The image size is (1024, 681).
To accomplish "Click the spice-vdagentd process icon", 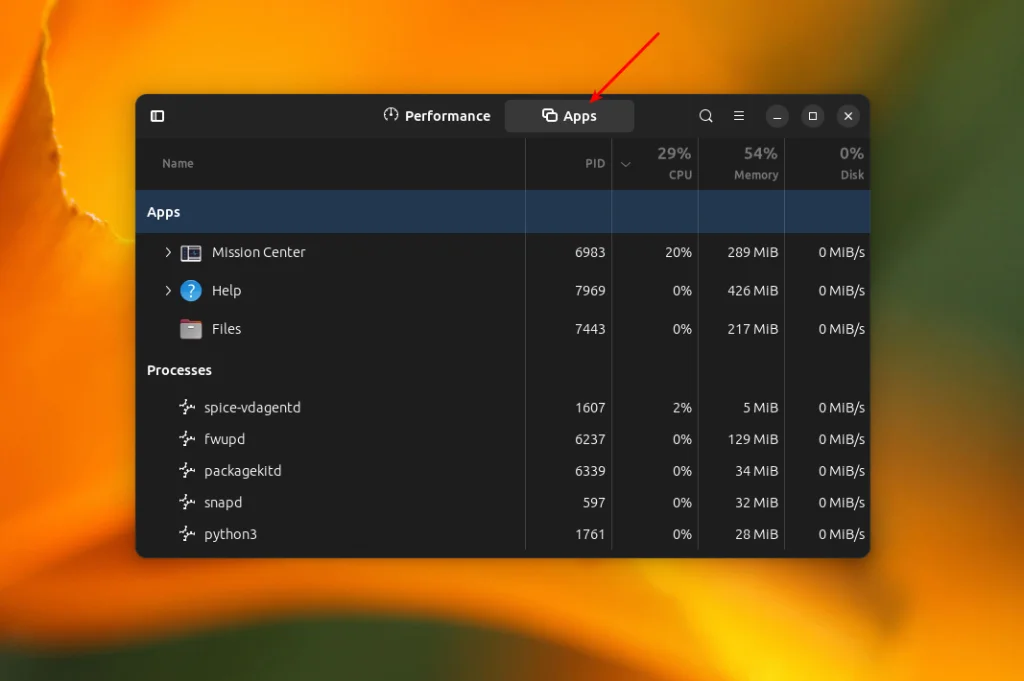I will [187, 407].
